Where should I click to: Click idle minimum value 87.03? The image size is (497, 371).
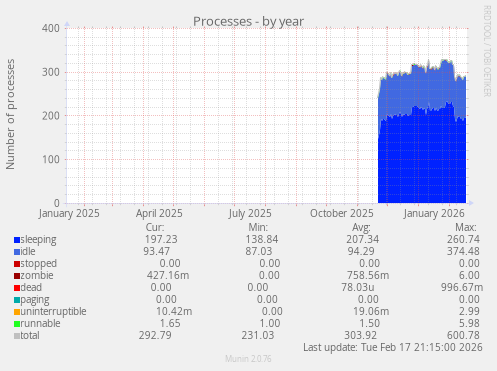point(259,251)
